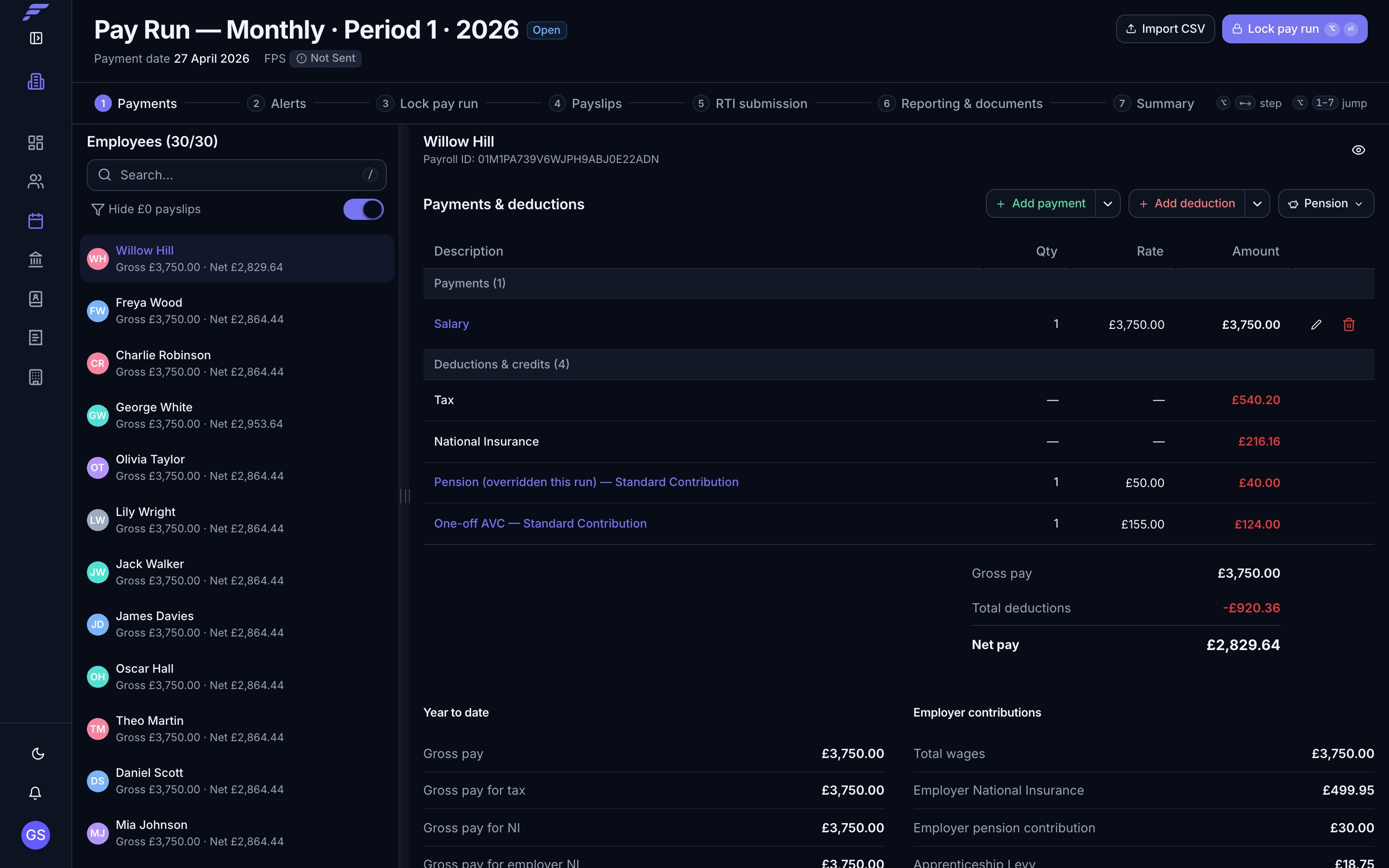The width and height of the screenshot is (1389, 868).
Task: Open the office building sidebar icon
Action: click(x=36, y=377)
